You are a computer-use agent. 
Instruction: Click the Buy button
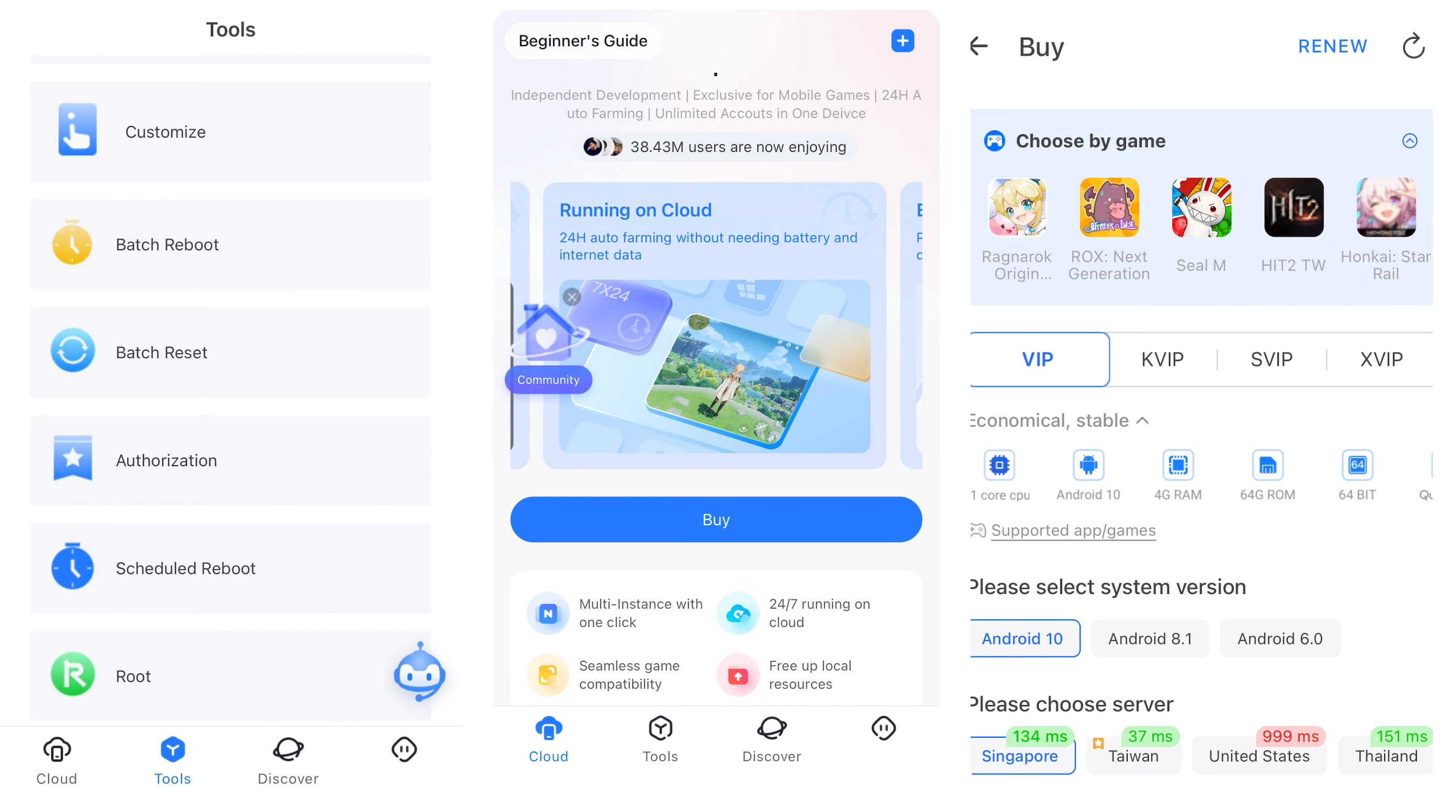715,519
